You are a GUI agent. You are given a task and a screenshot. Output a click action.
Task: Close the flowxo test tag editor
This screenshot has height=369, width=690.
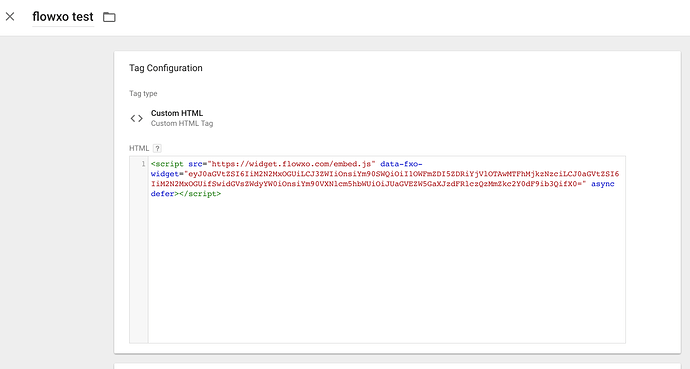coord(10,17)
